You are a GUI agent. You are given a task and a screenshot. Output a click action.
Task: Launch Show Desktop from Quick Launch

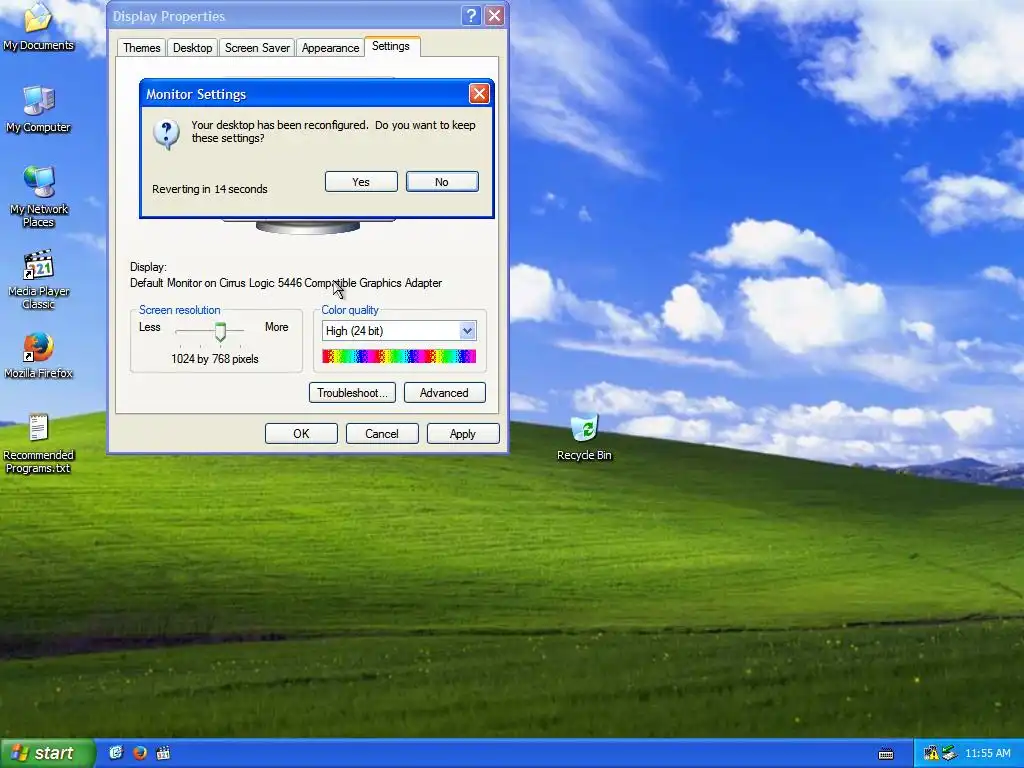(116, 753)
